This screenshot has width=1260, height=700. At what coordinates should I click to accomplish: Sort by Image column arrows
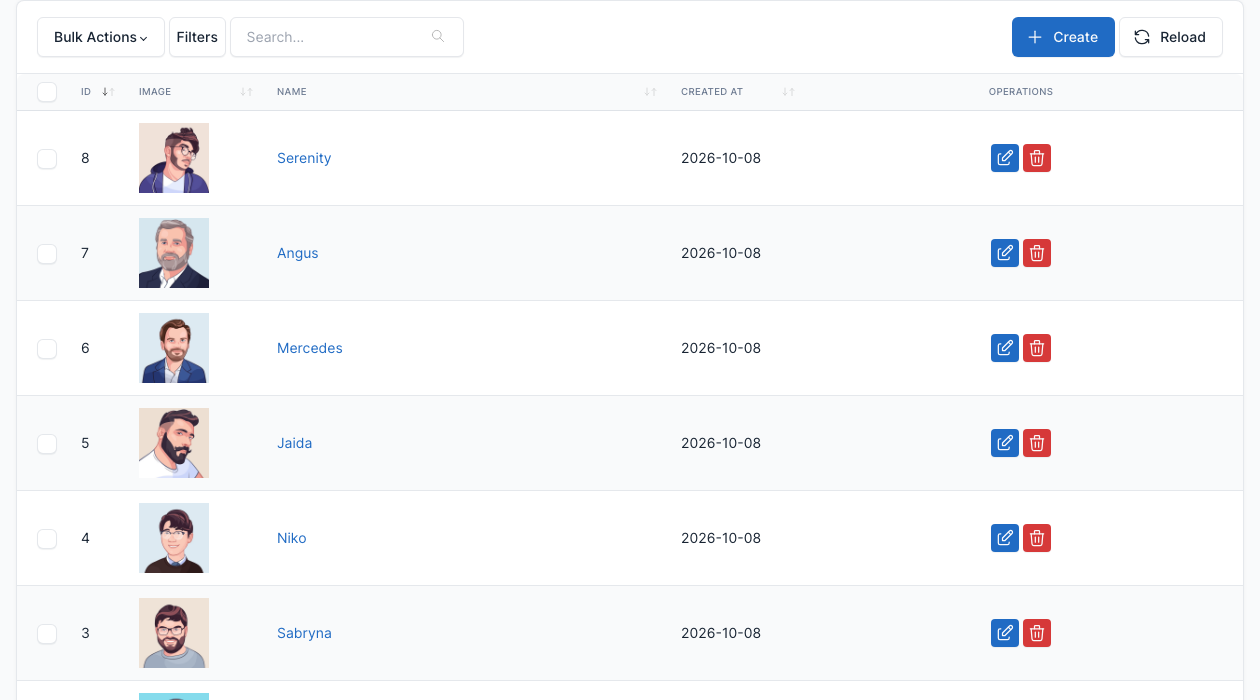[x=246, y=92]
